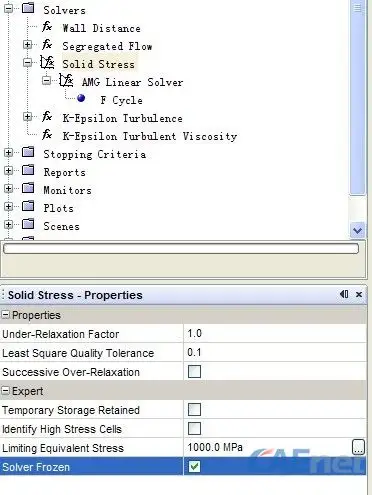Select the Scenes tree item

(62, 226)
